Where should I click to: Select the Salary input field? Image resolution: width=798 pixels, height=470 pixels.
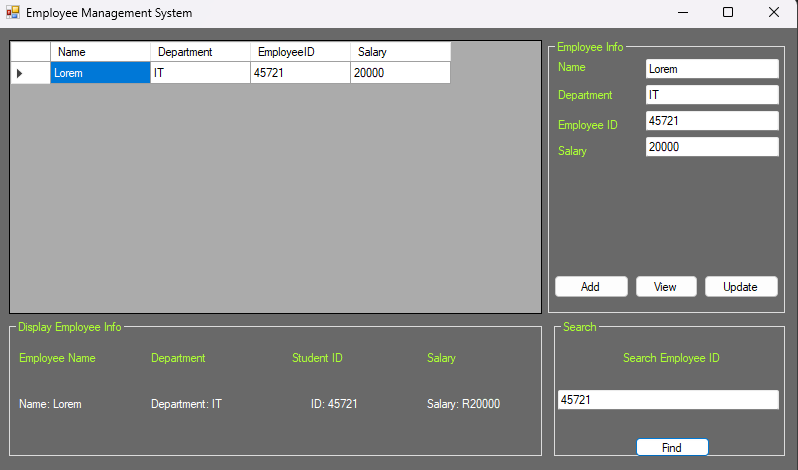[711, 147]
